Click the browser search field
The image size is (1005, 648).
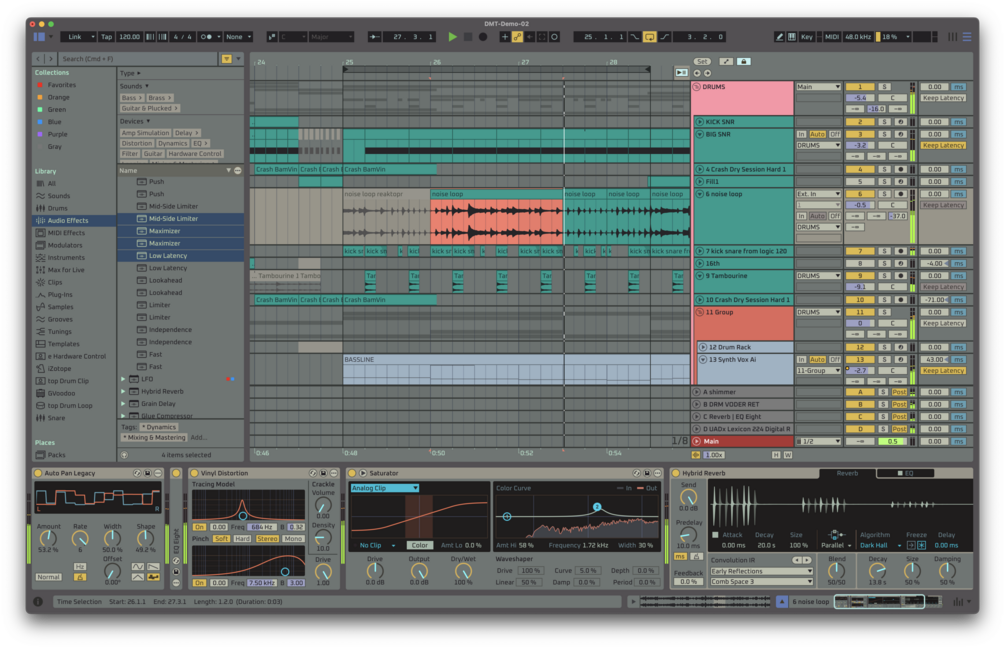pyautogui.click(x=138, y=58)
